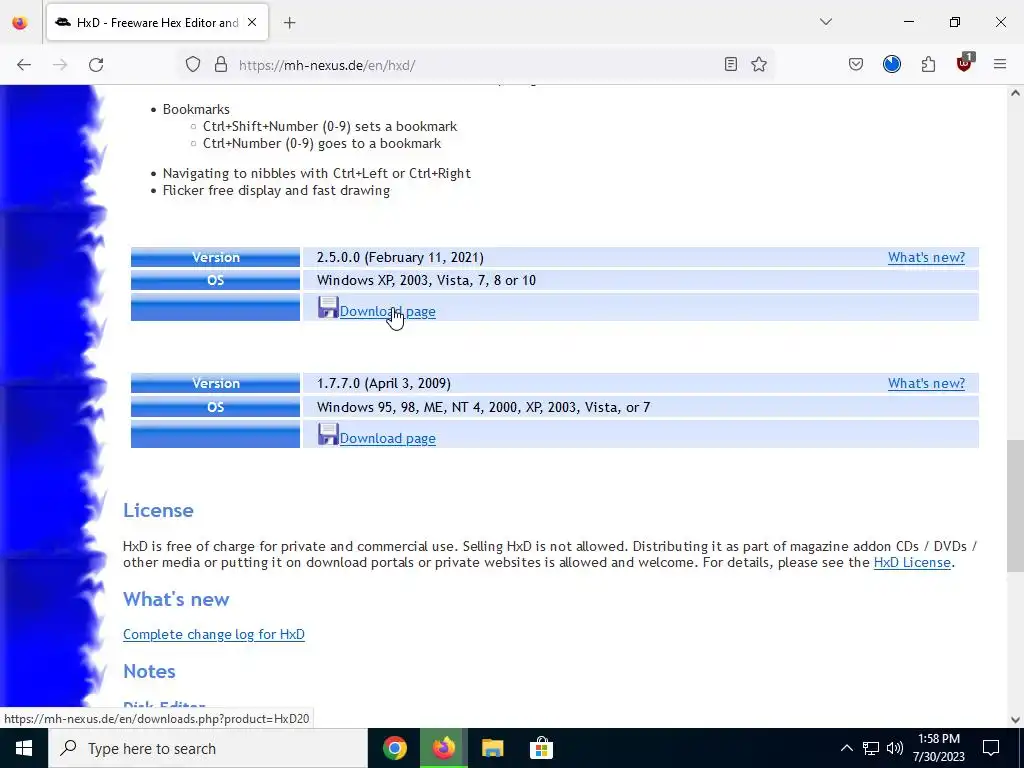Screen dimensions: 1024x768
Task: Open the Windows Start menu
Action: click(x=24, y=748)
